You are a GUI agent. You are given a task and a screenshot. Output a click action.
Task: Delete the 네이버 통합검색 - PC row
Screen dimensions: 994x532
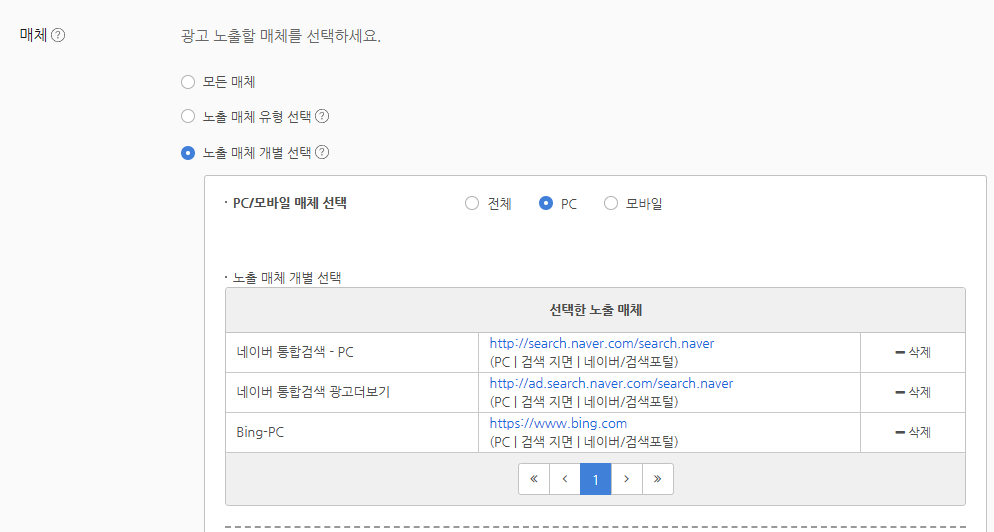(x=913, y=352)
